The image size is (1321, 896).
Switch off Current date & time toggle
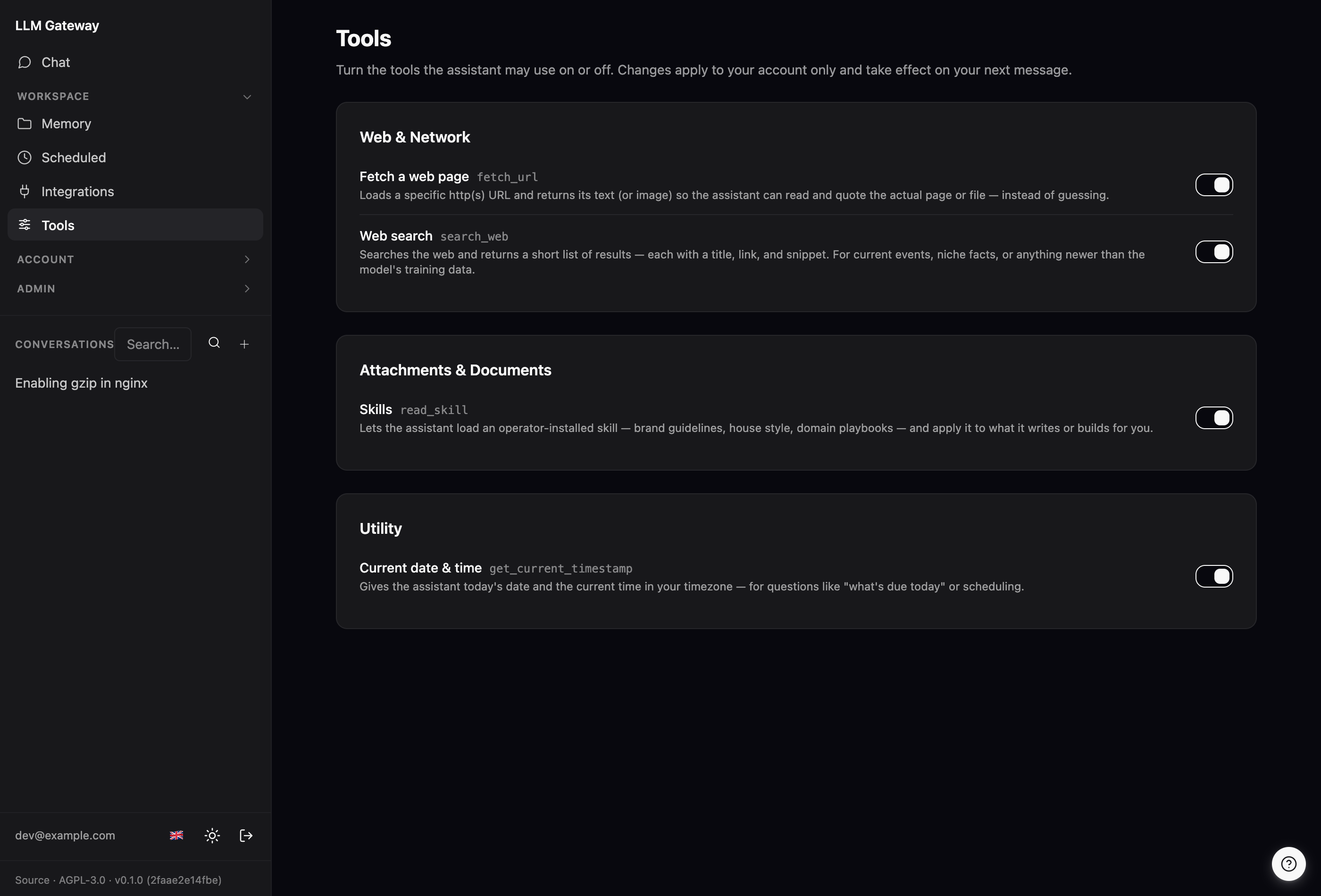pyautogui.click(x=1214, y=576)
